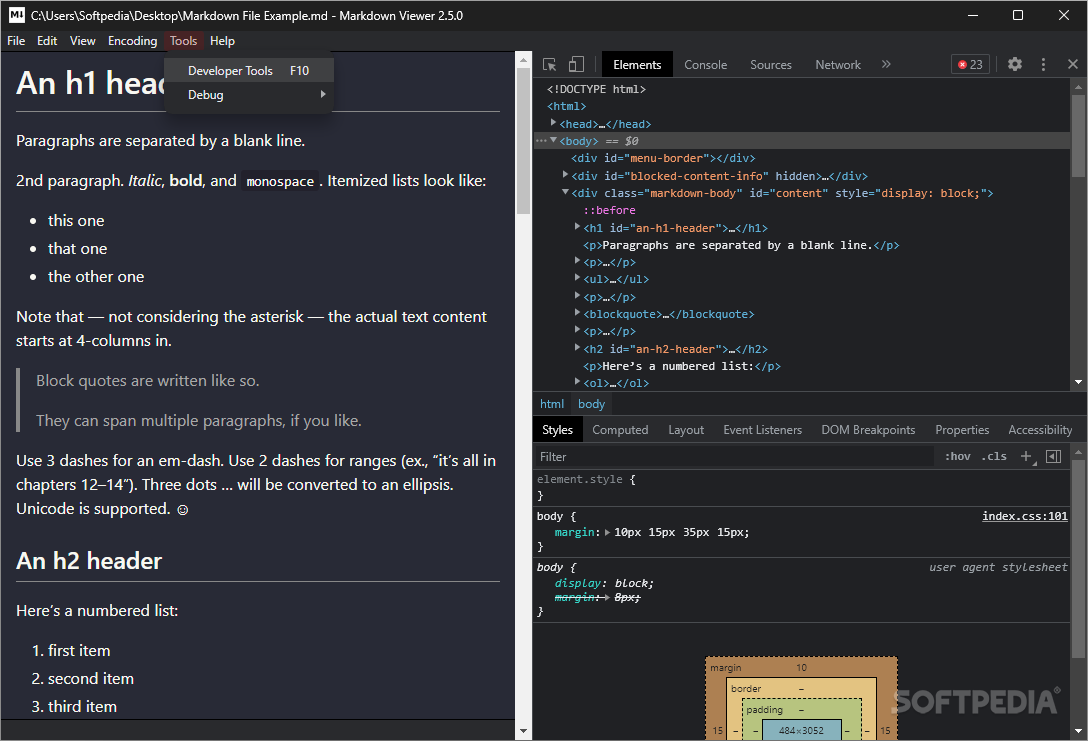Click the styles Filter input field

(x=736, y=457)
